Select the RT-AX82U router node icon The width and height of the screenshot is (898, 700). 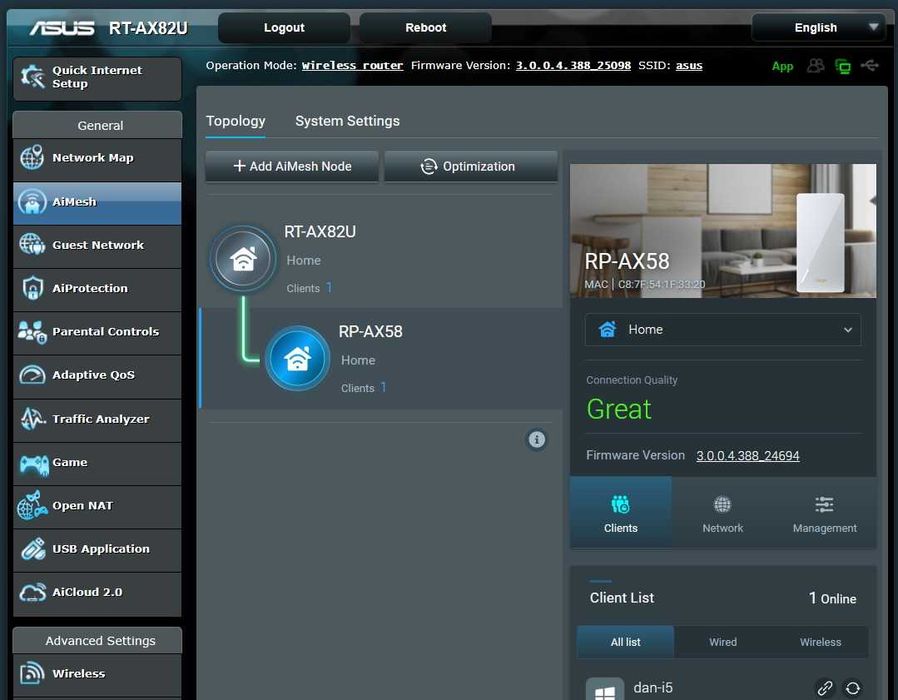pos(243,259)
